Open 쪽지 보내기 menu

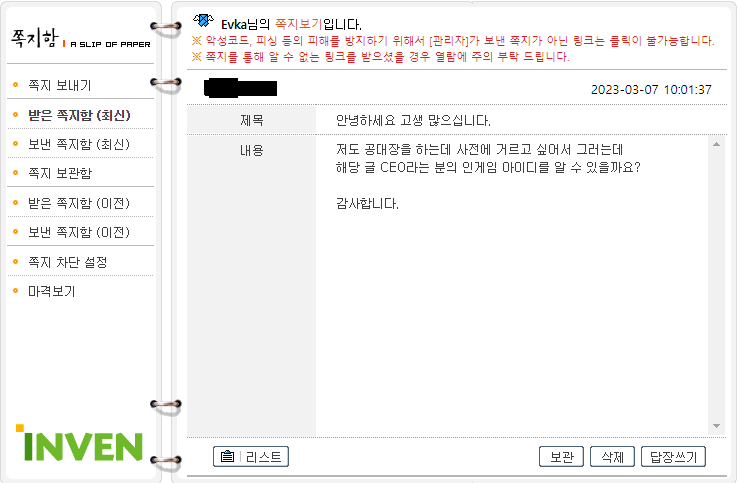click(x=60, y=85)
